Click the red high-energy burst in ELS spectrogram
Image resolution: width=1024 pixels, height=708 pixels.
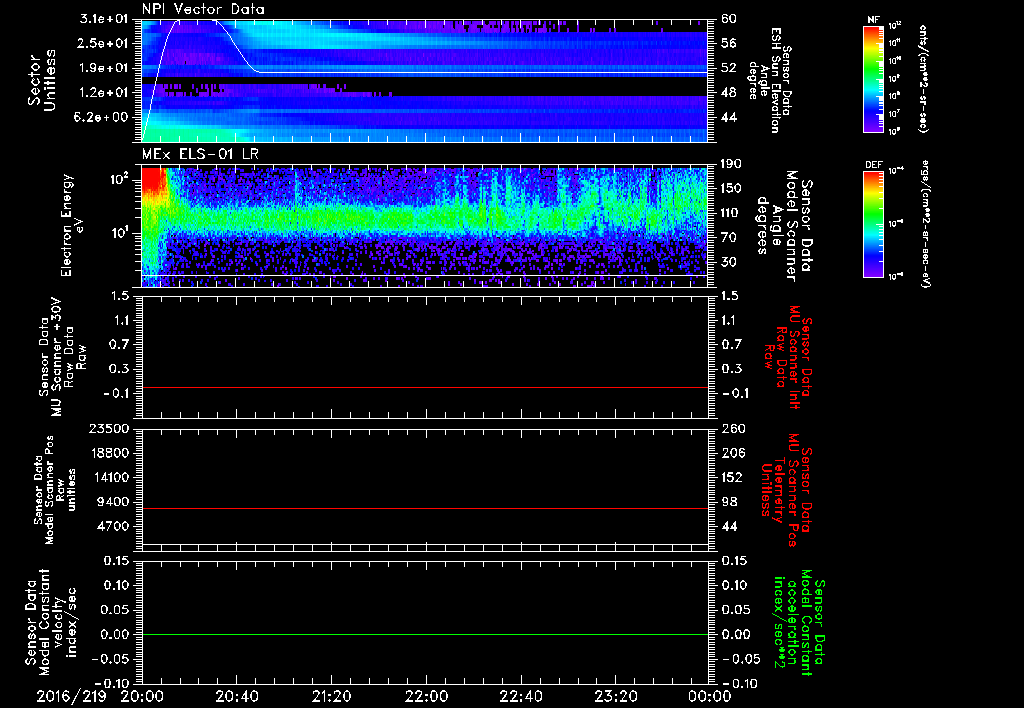point(154,179)
